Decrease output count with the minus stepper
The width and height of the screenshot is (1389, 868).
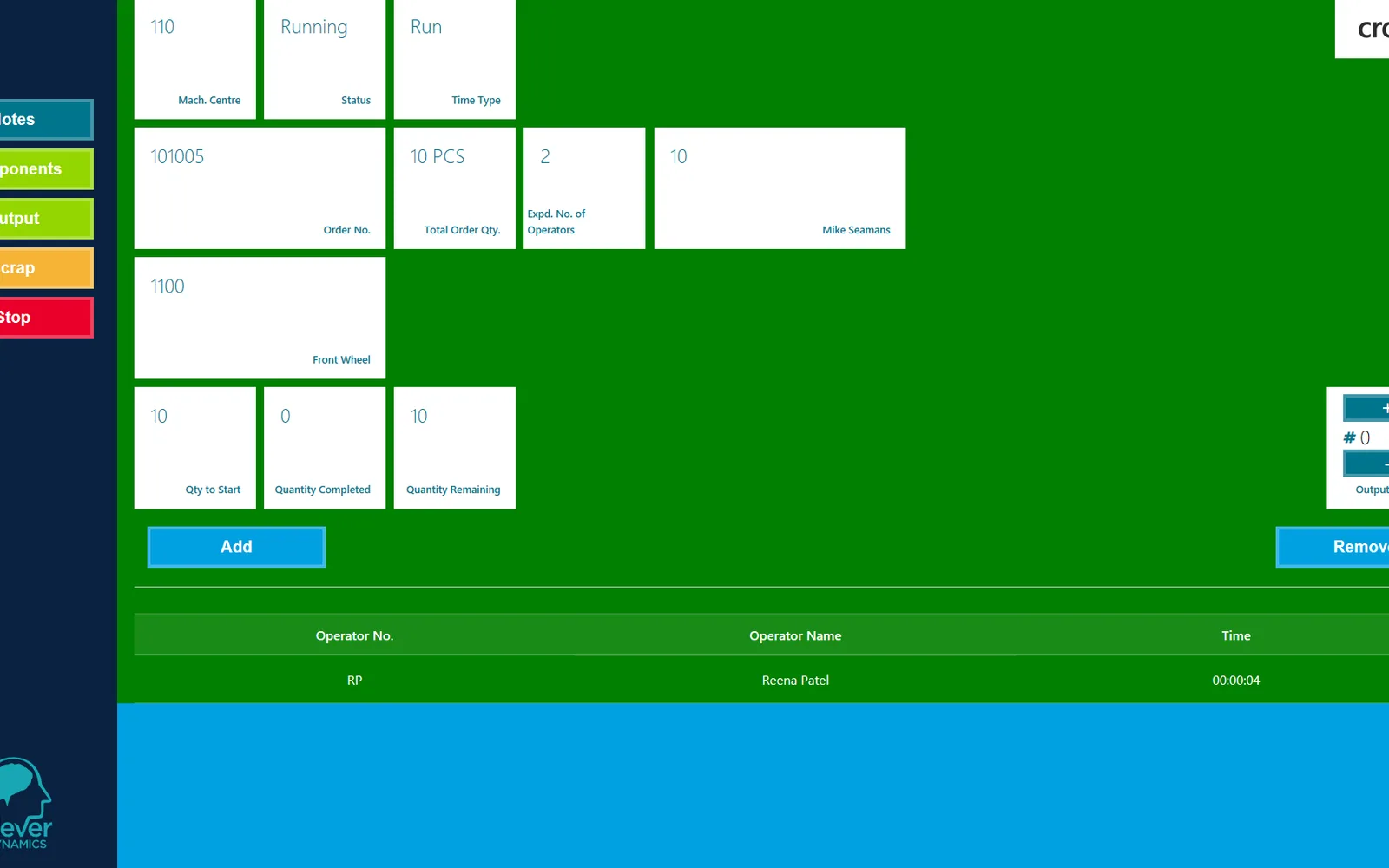pyautogui.click(x=1366, y=464)
